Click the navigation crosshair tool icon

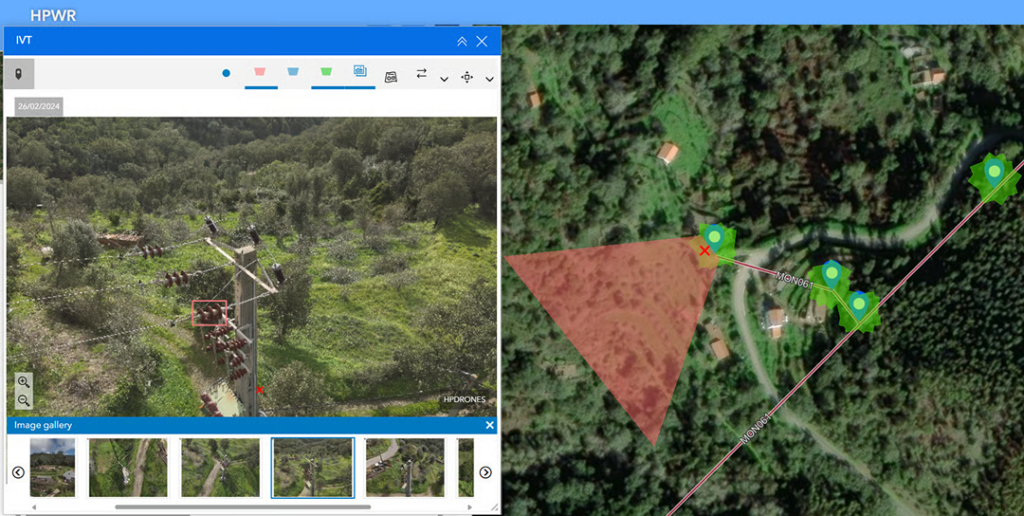click(x=467, y=76)
